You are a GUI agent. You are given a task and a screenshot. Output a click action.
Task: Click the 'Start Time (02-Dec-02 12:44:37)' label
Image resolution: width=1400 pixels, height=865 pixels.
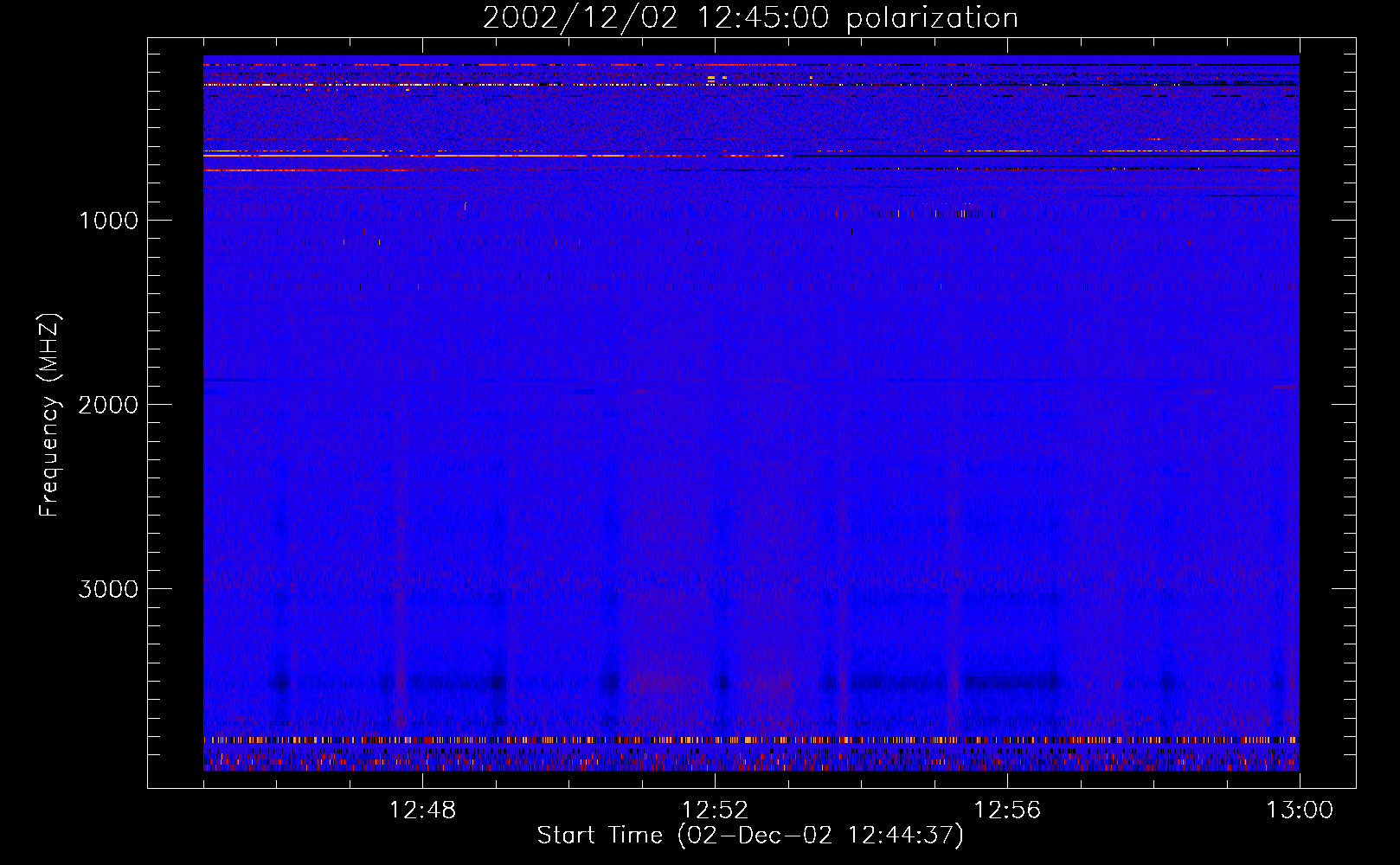[750, 836]
